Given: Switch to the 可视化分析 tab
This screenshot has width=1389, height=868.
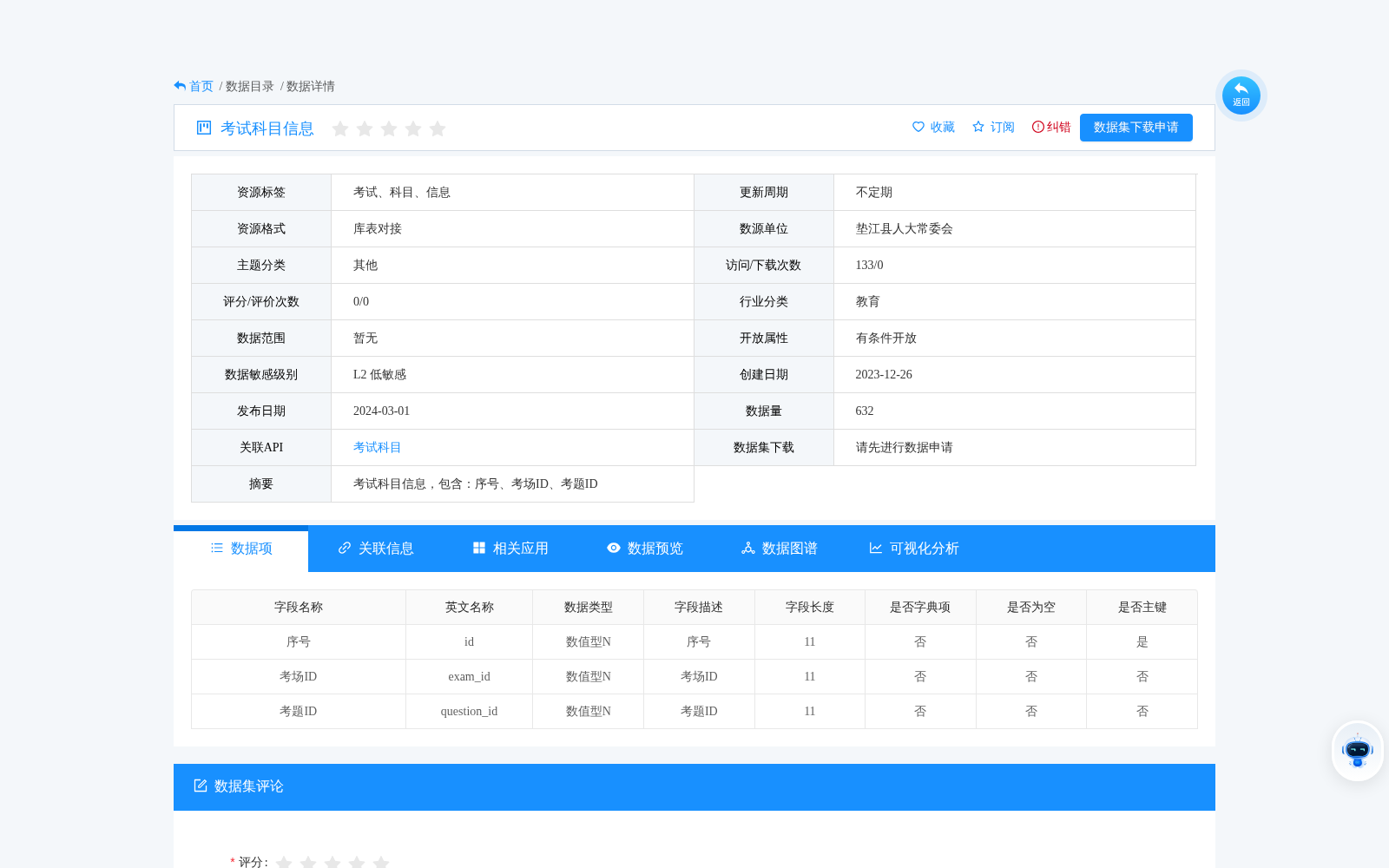Looking at the screenshot, I should [914, 549].
